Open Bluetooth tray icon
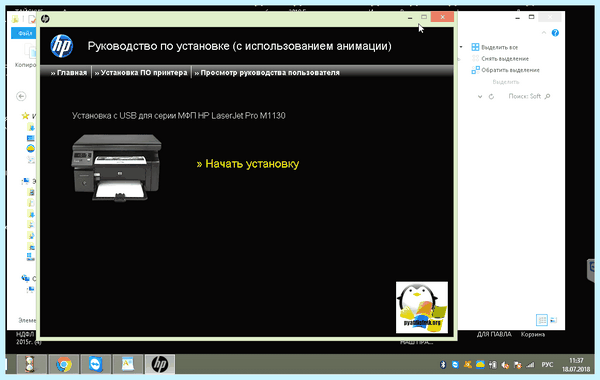The width and height of the screenshot is (600, 380). (443, 365)
